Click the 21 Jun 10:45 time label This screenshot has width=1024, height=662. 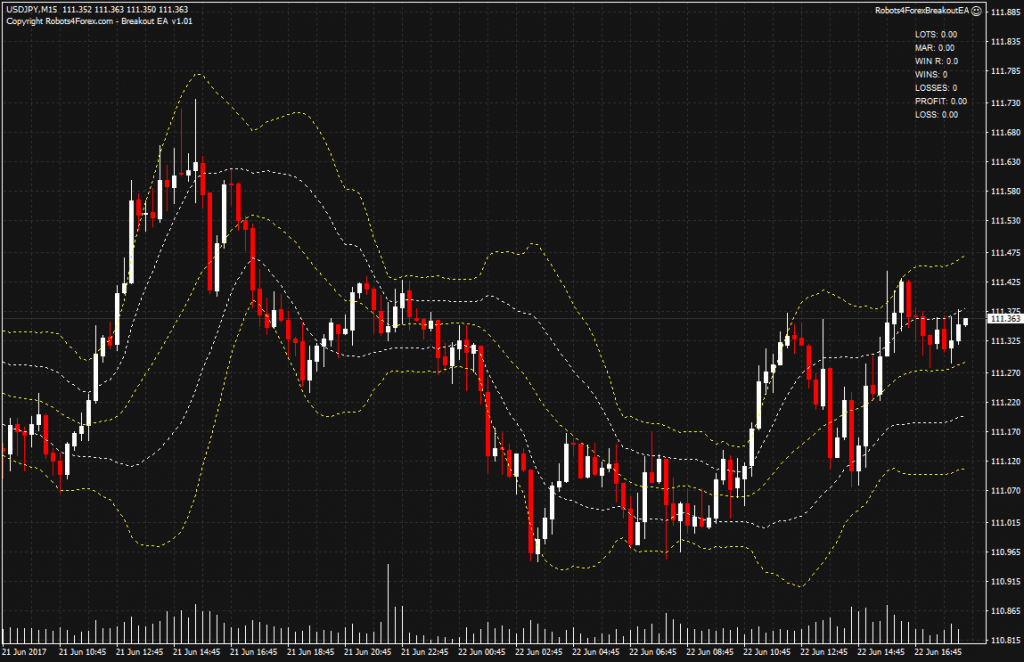click(82, 652)
